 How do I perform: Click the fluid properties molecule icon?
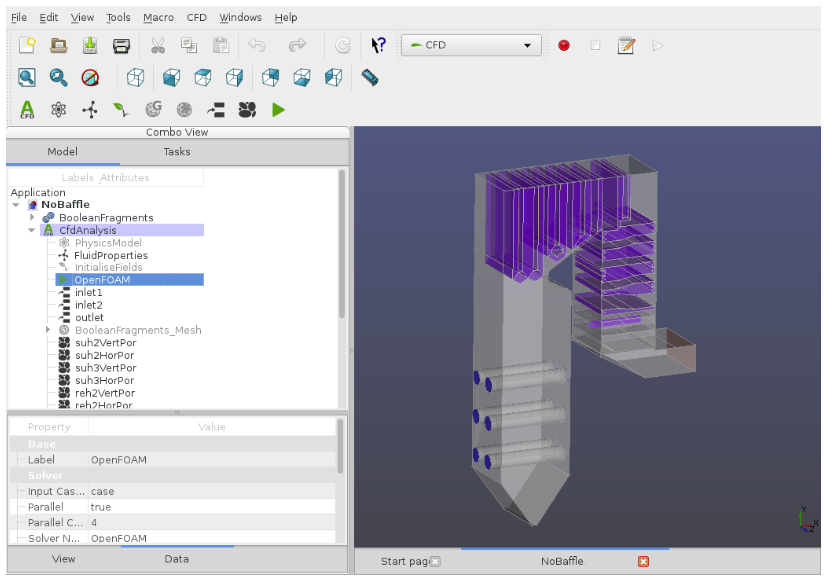[90, 110]
